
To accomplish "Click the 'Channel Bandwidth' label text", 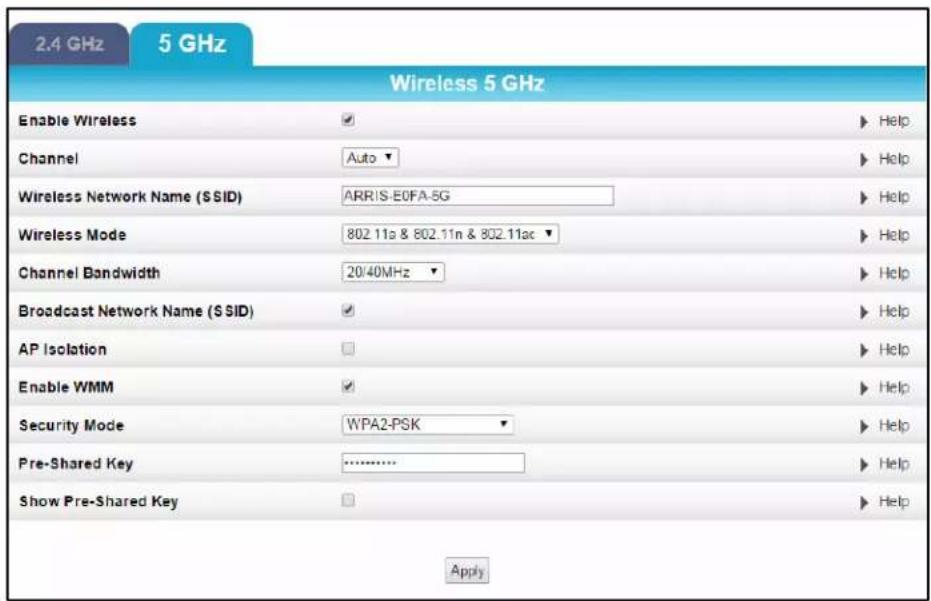I will (90, 273).
